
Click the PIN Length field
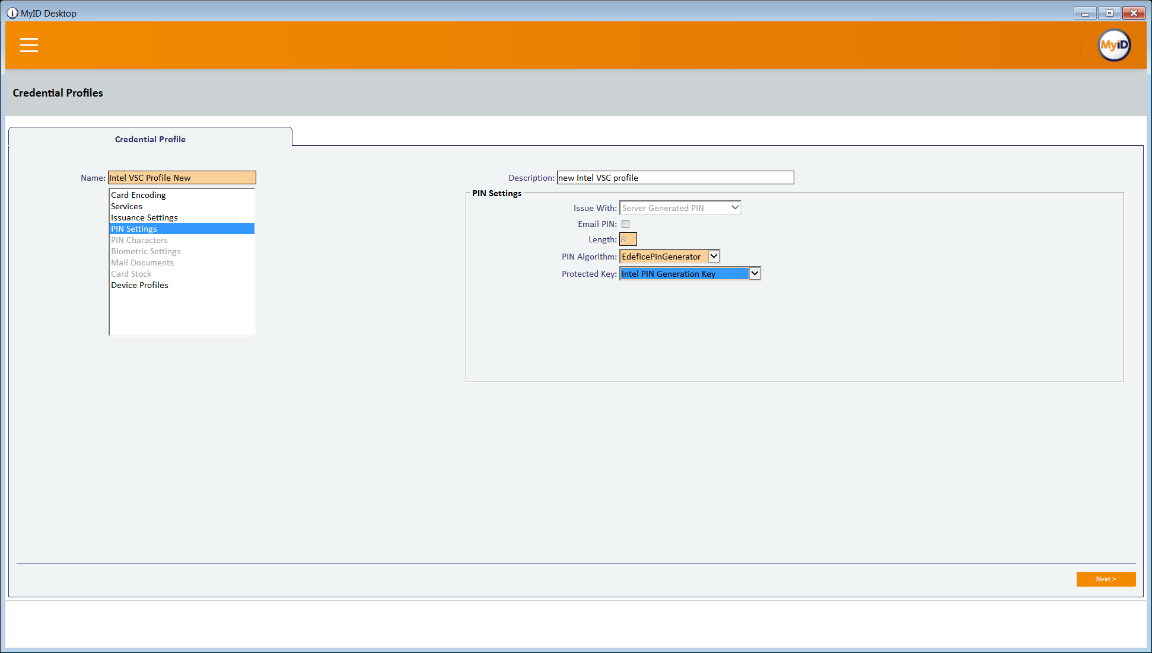coord(628,239)
